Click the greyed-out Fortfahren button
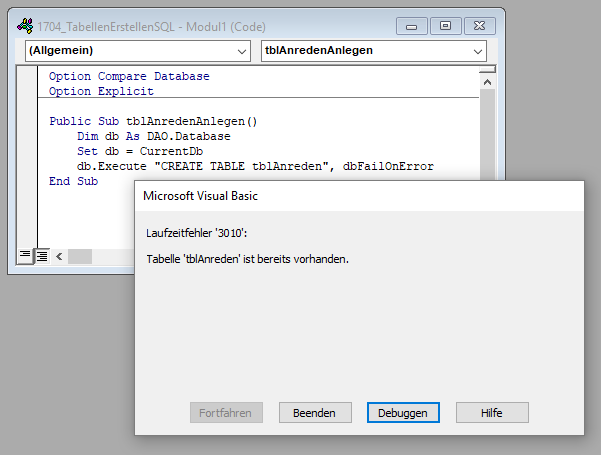The height and width of the screenshot is (455, 601). point(227,412)
